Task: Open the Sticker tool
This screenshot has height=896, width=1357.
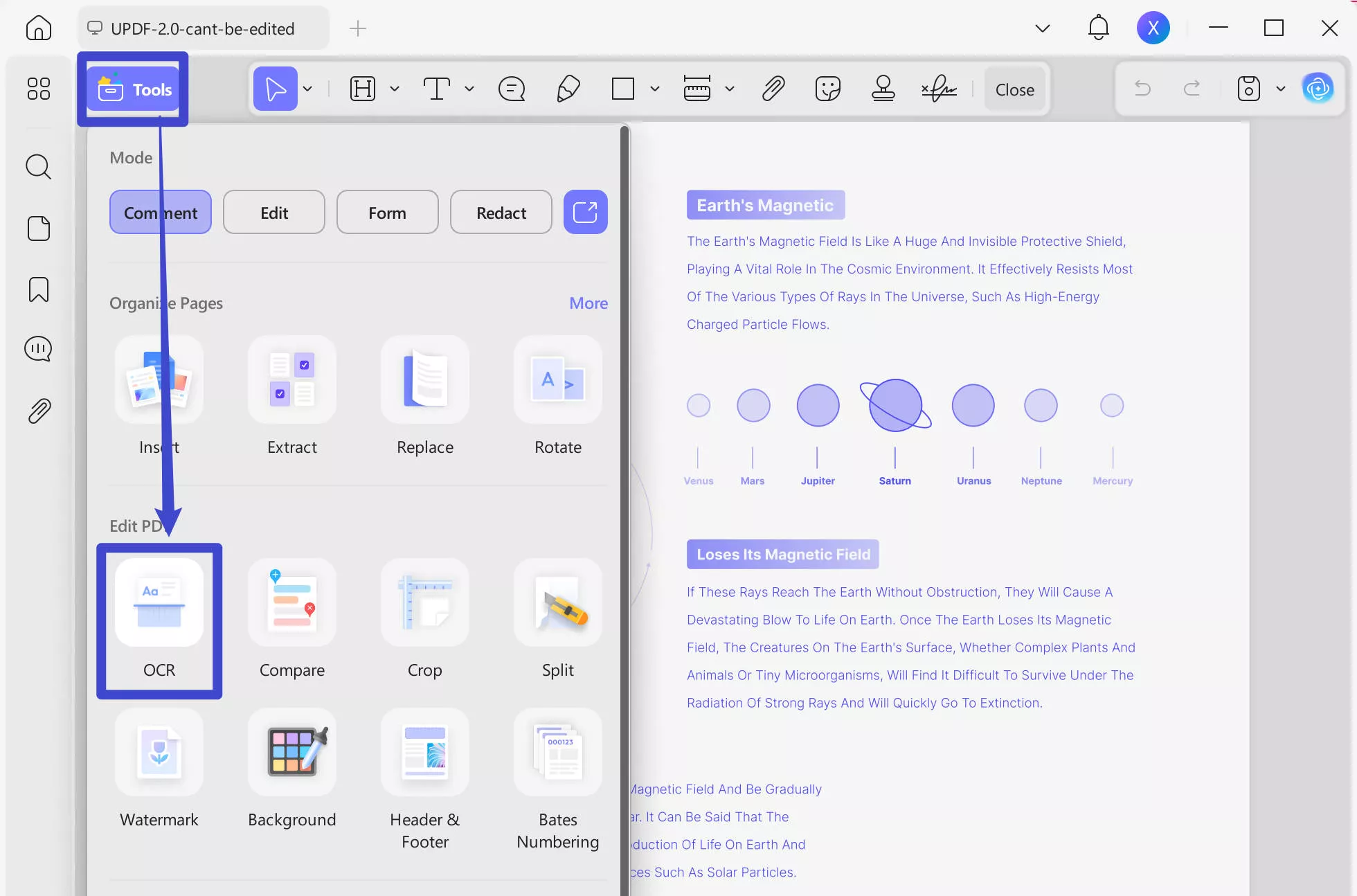Action: coord(828,89)
